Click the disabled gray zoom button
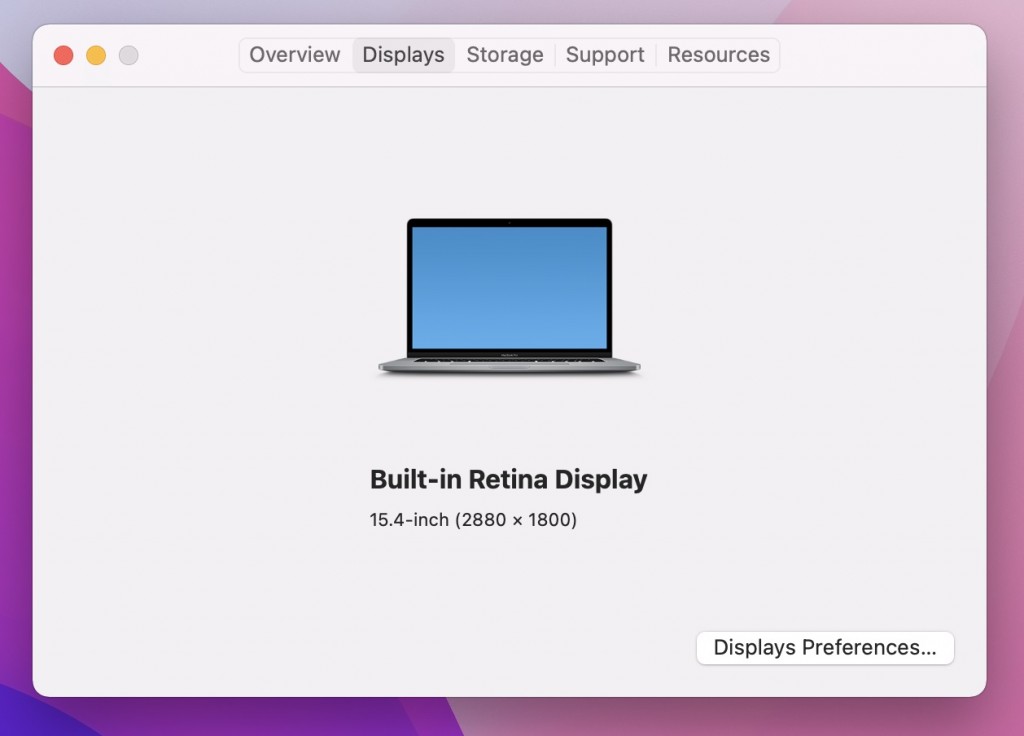 (129, 56)
